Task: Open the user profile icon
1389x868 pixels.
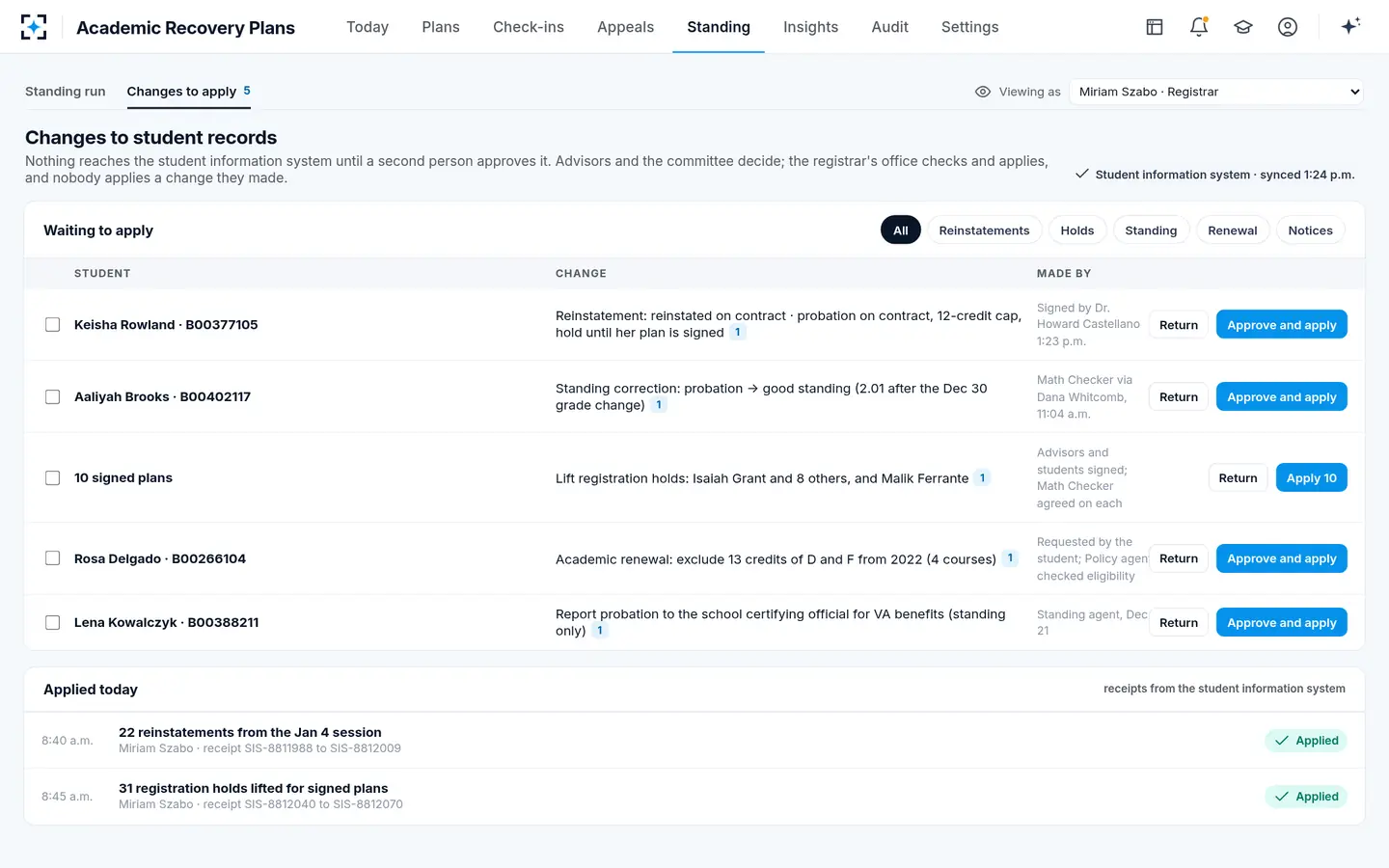Action: (x=1288, y=27)
